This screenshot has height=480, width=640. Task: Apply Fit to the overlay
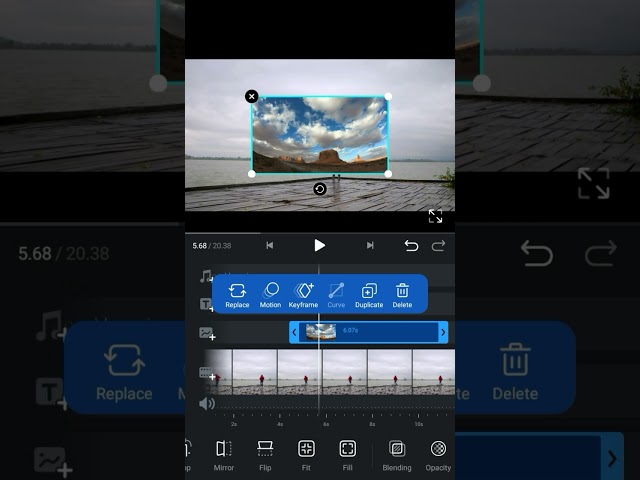pos(306,456)
